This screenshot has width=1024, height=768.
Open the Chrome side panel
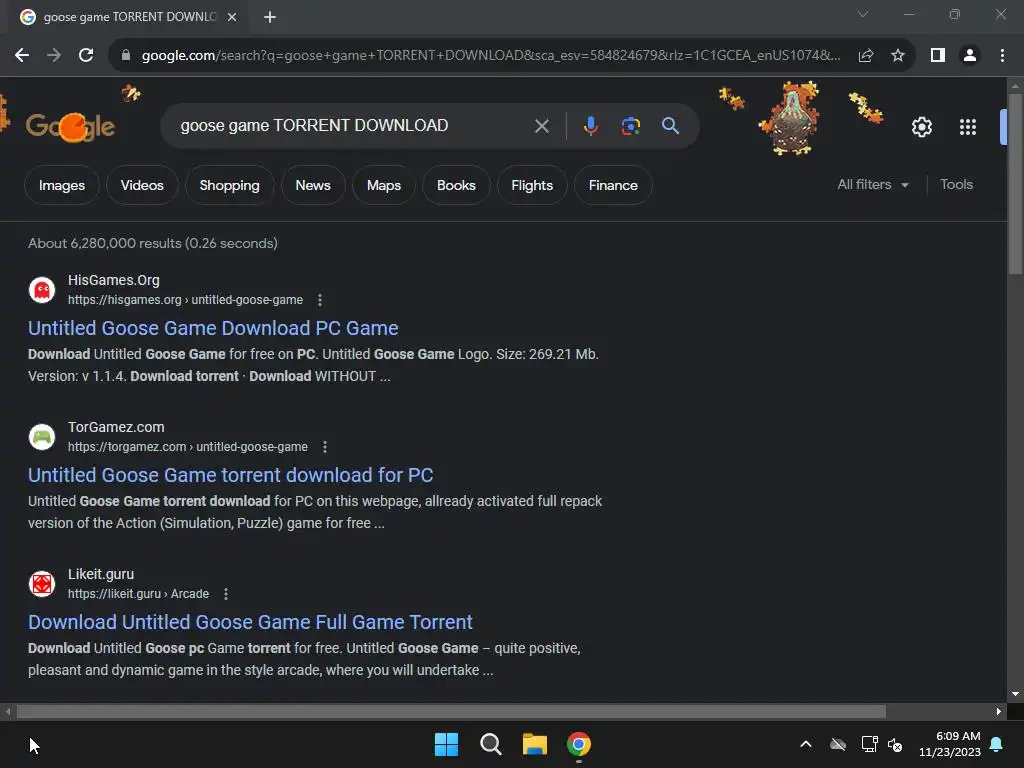point(938,56)
